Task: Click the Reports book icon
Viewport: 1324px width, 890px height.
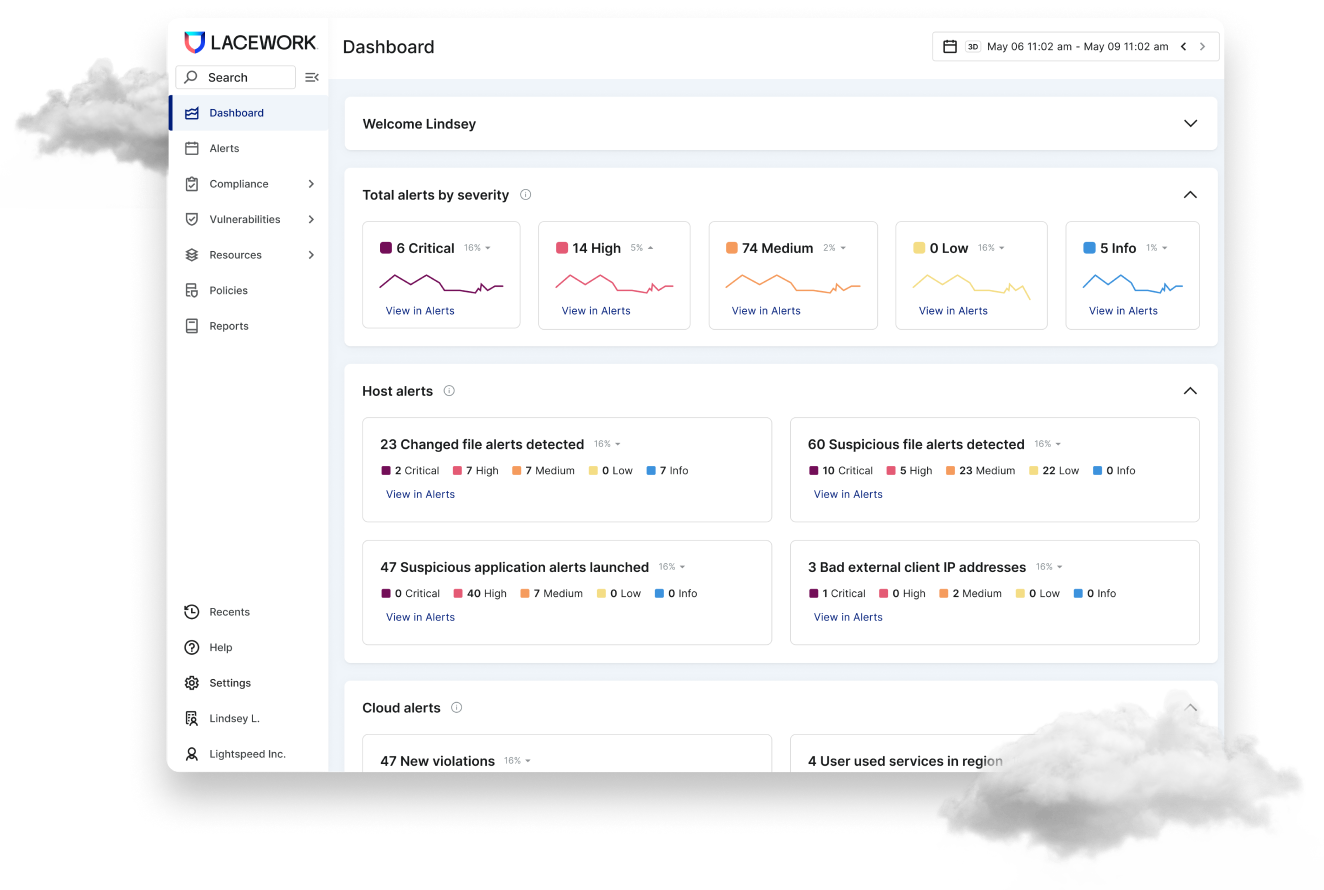Action: pos(192,326)
